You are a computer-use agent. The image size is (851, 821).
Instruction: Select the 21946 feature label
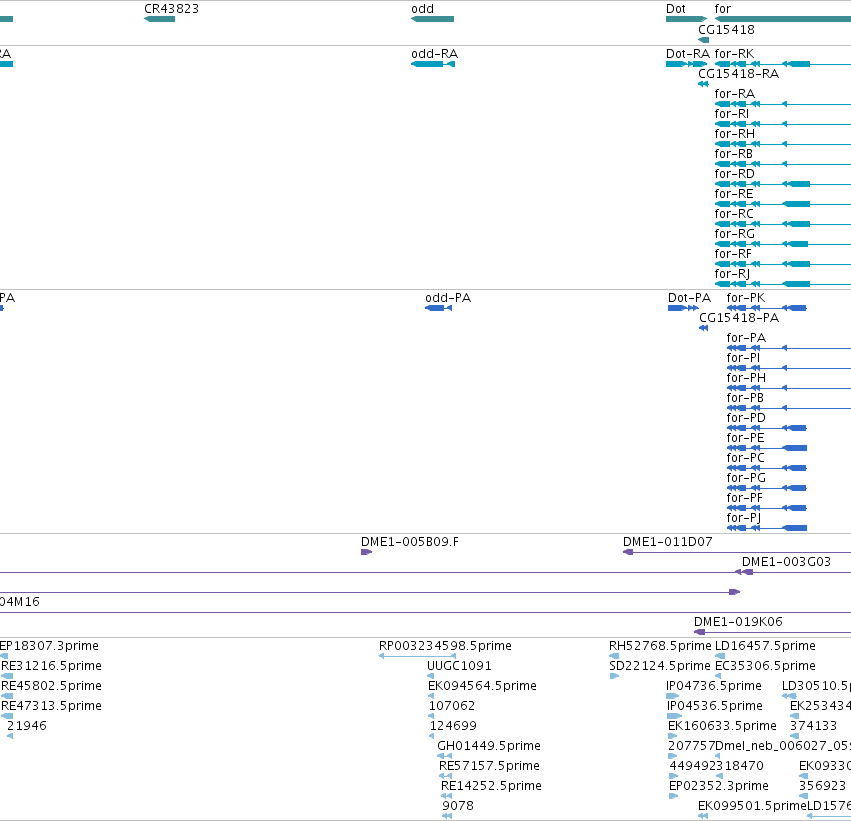click(x=27, y=726)
